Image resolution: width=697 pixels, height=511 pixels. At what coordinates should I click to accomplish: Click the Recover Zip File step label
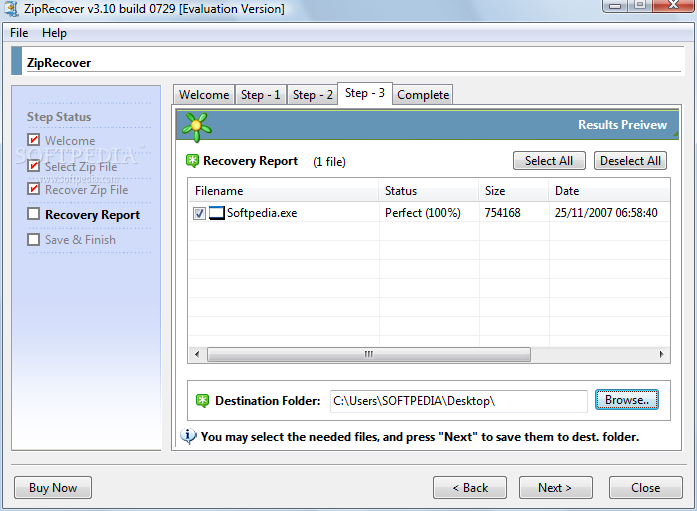click(x=86, y=190)
